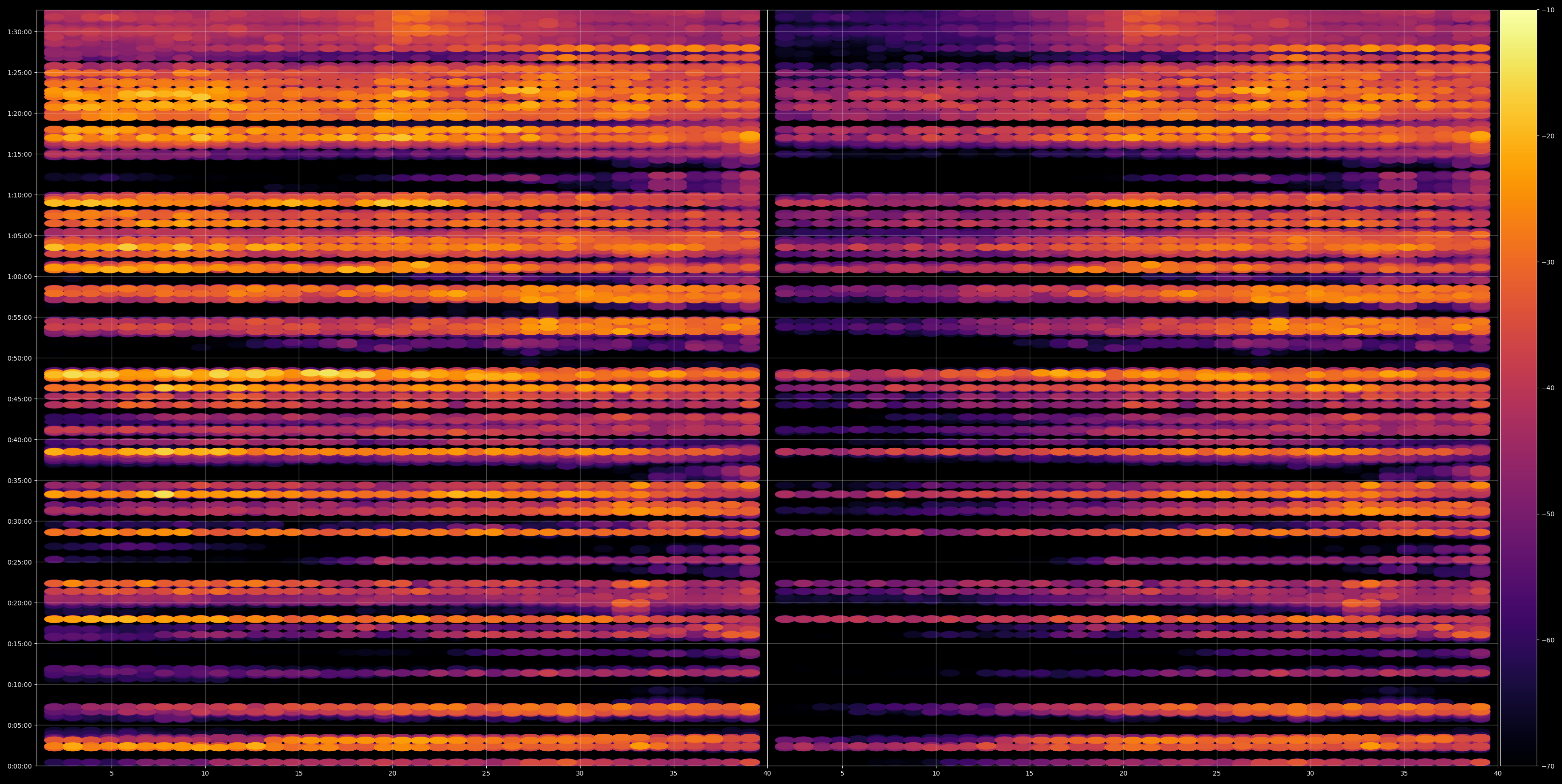
Task: Select x-axis label 40 of left heatmap
Action: (767, 774)
